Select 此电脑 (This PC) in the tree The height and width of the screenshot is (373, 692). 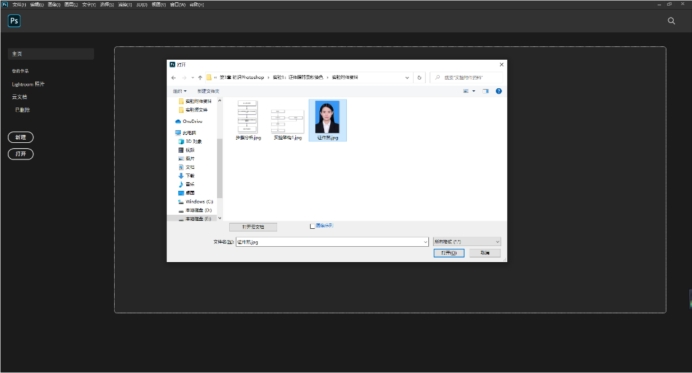[186, 133]
